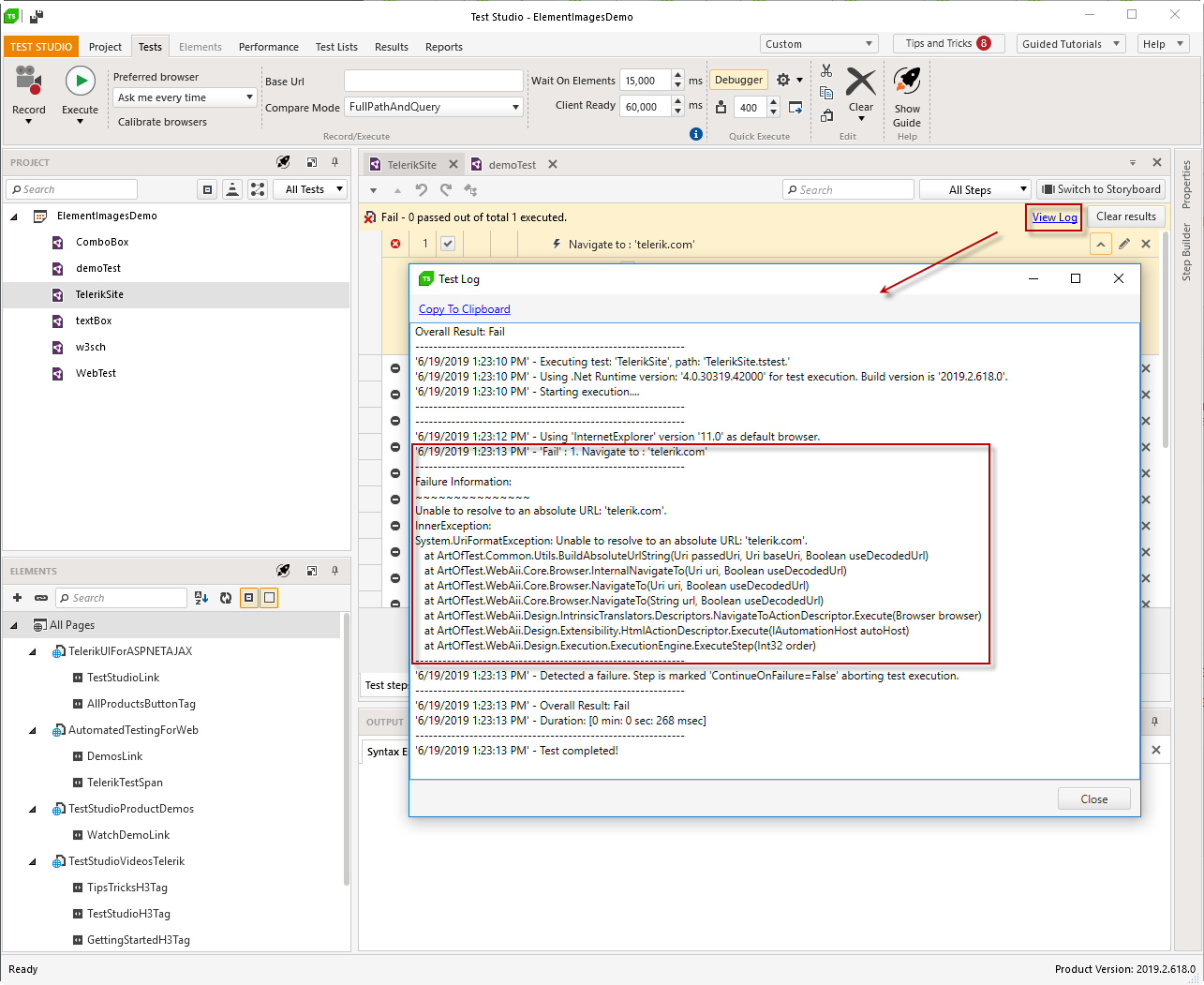Increase Wait On Elements value spinner
The width and height of the screenshot is (1204, 985).
[x=678, y=76]
